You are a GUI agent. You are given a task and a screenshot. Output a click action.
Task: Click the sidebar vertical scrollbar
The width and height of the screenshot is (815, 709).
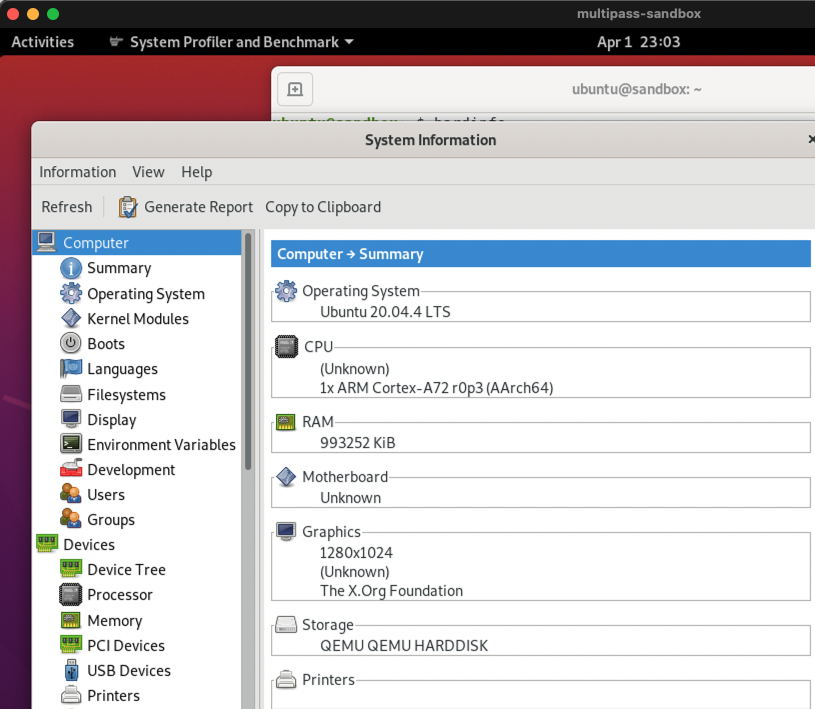(x=248, y=351)
